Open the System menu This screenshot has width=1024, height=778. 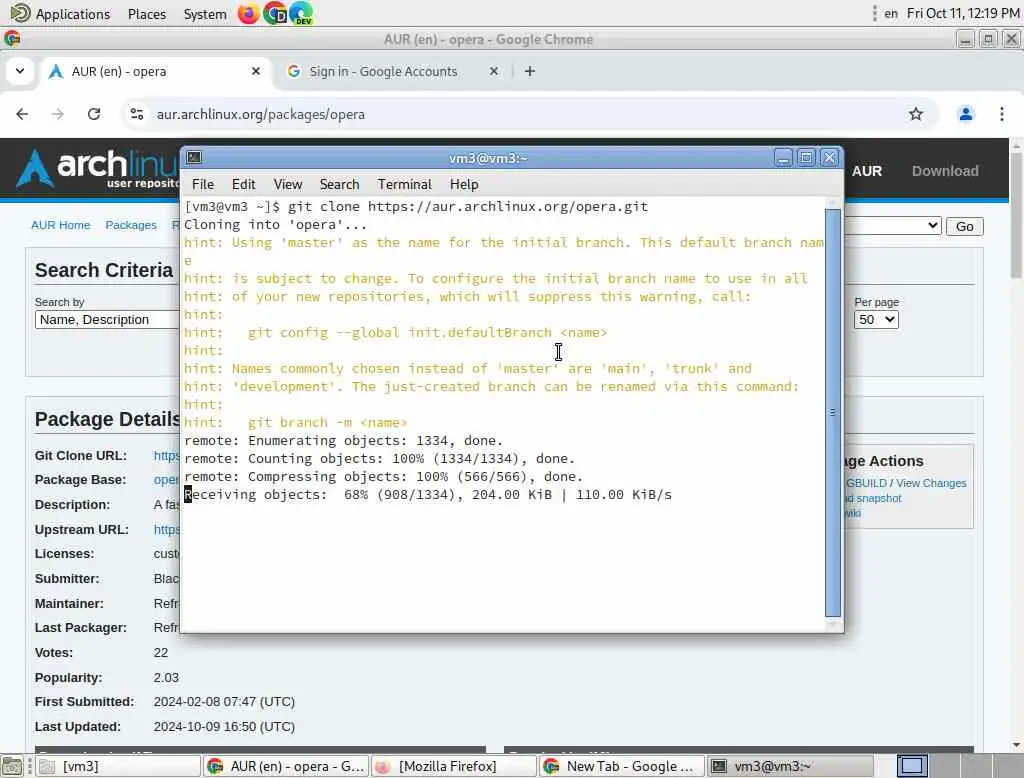click(x=204, y=14)
